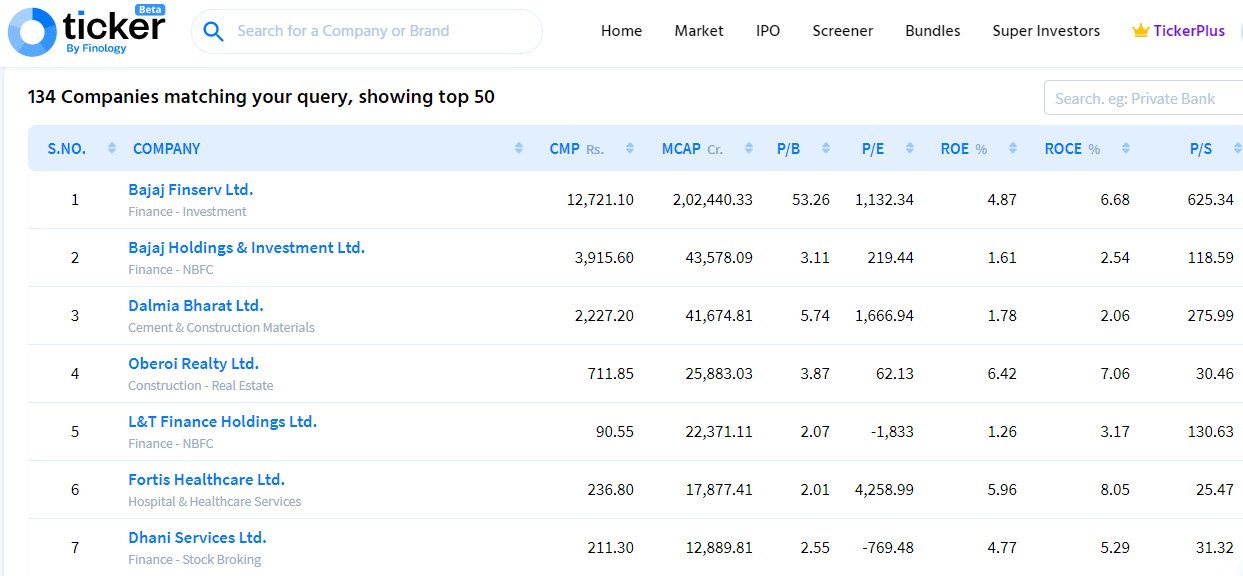Open Dhani Services Ltd. company page
Image resolution: width=1243 pixels, height=576 pixels.
click(197, 537)
